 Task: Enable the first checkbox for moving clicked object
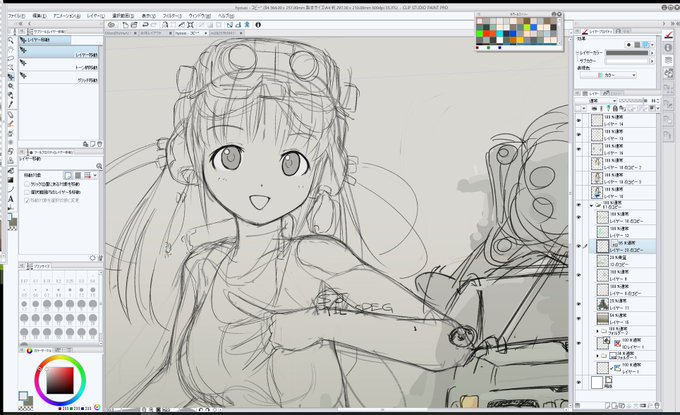coord(27,184)
